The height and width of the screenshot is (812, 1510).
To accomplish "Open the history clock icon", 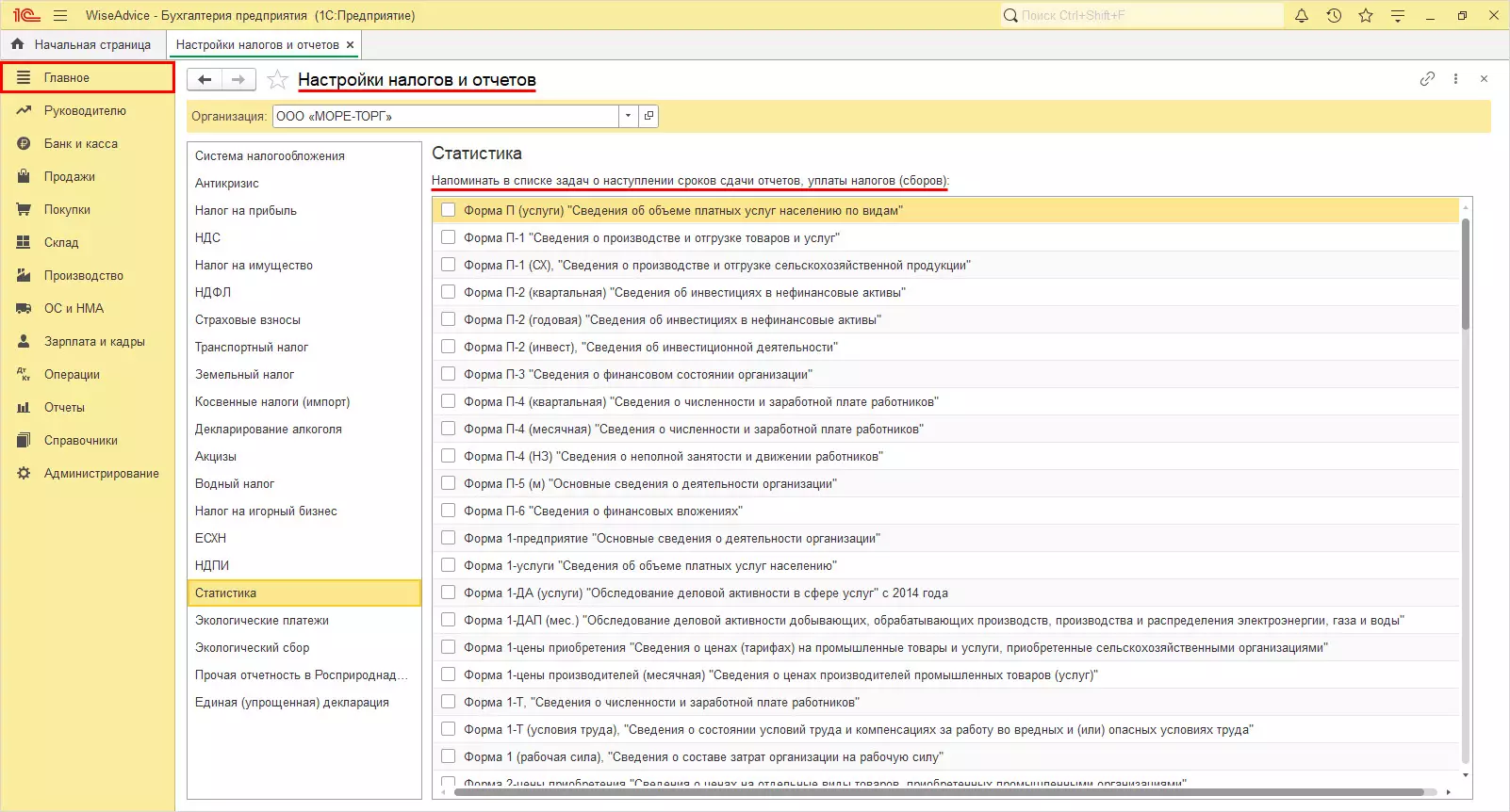I will 1334,15.
